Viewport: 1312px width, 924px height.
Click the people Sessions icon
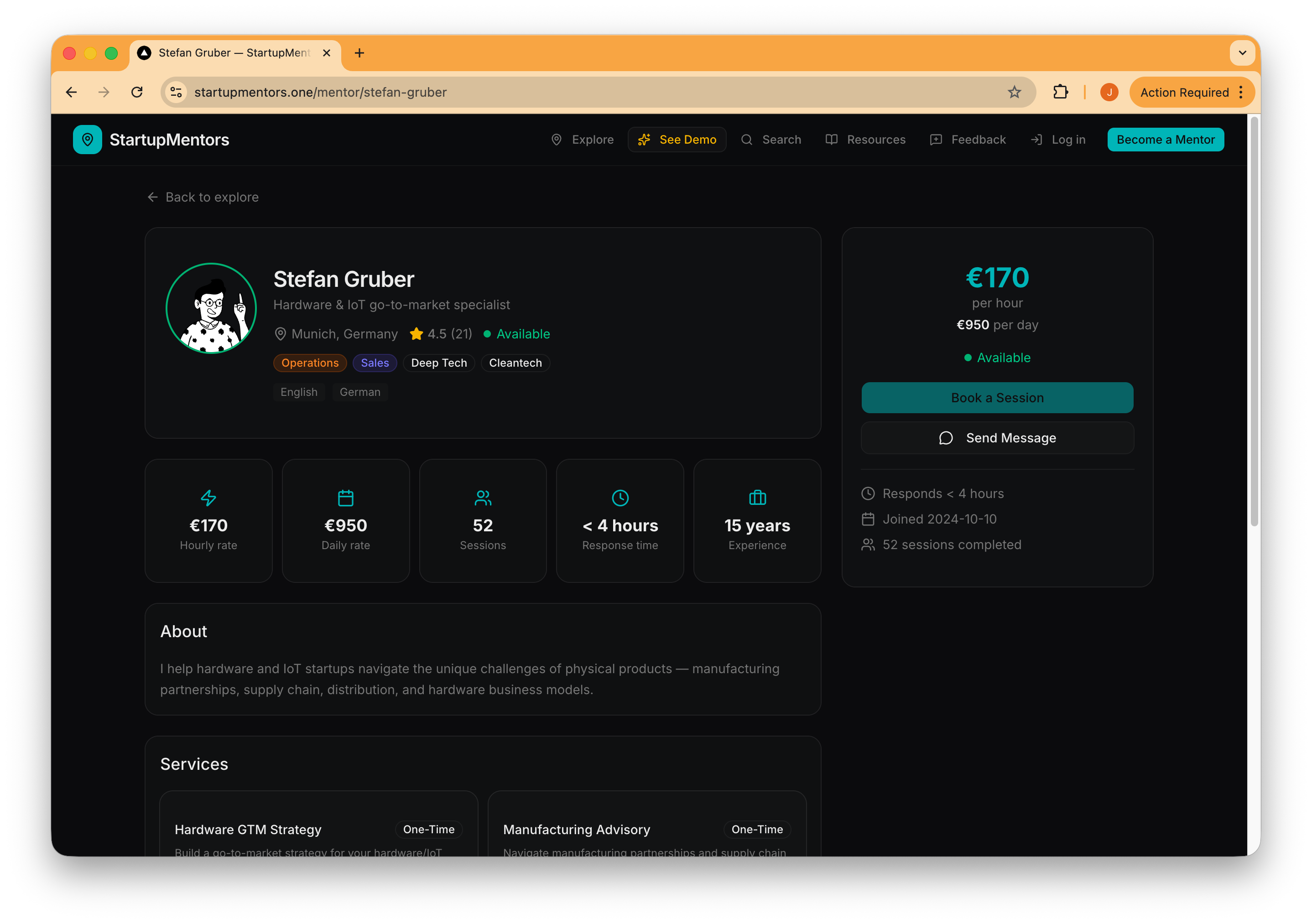(x=483, y=498)
